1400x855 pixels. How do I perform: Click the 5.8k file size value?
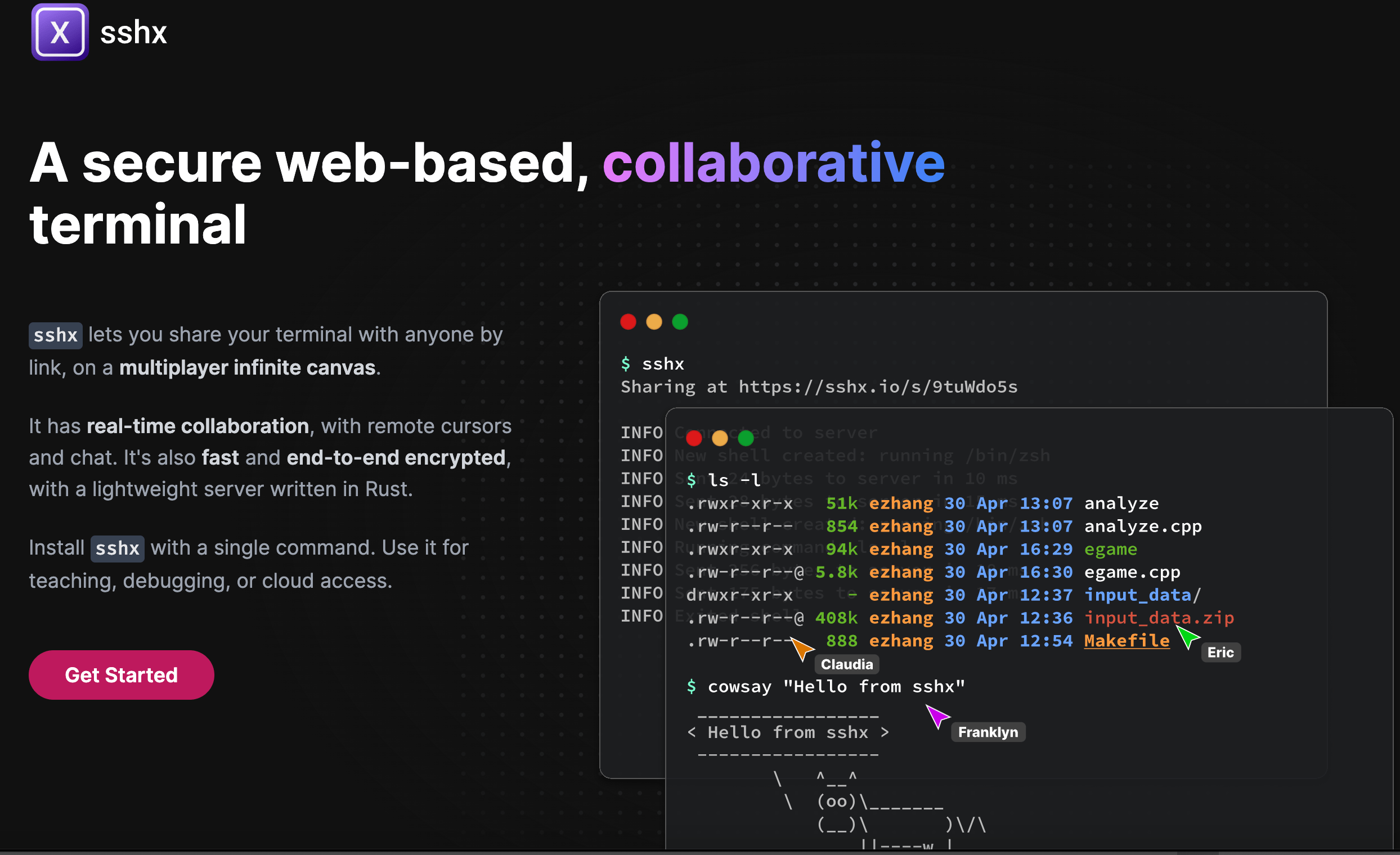(x=836, y=572)
